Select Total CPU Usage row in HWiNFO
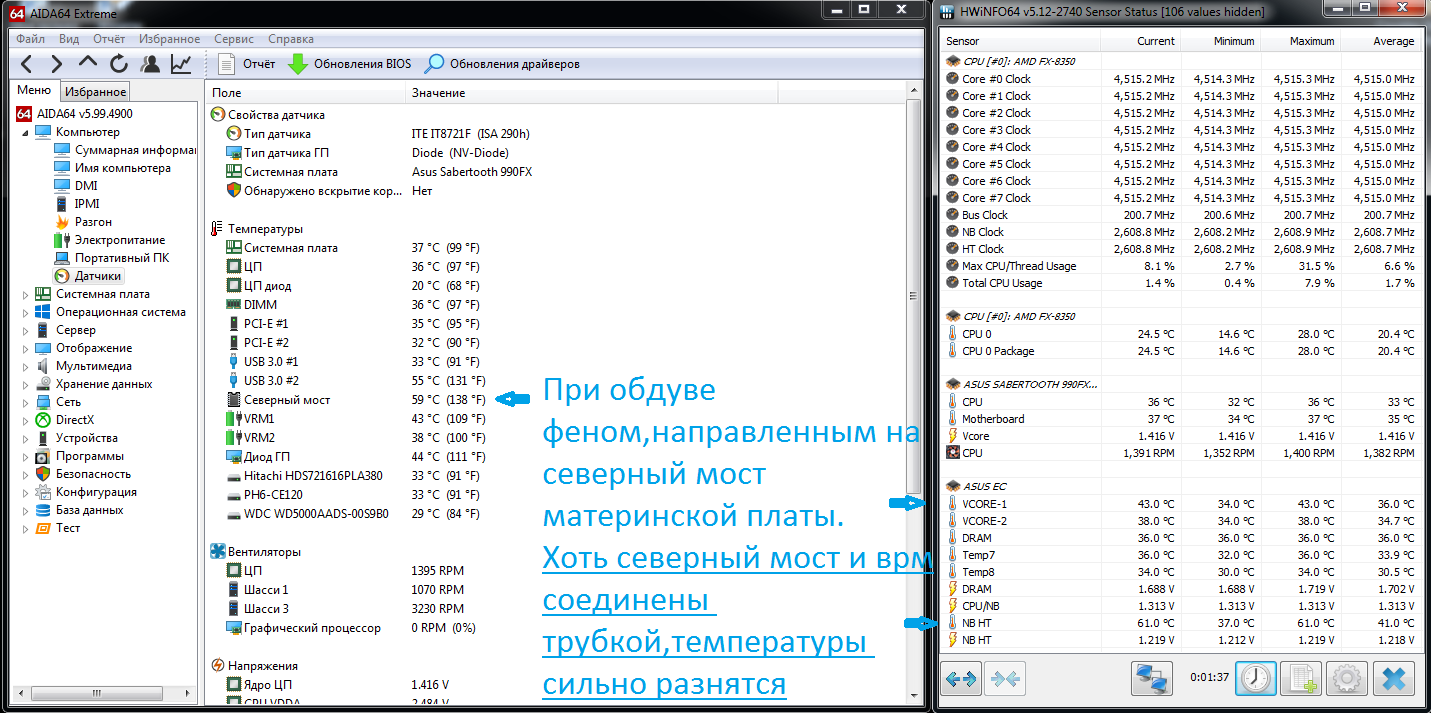The width and height of the screenshot is (1431, 713). point(1180,283)
